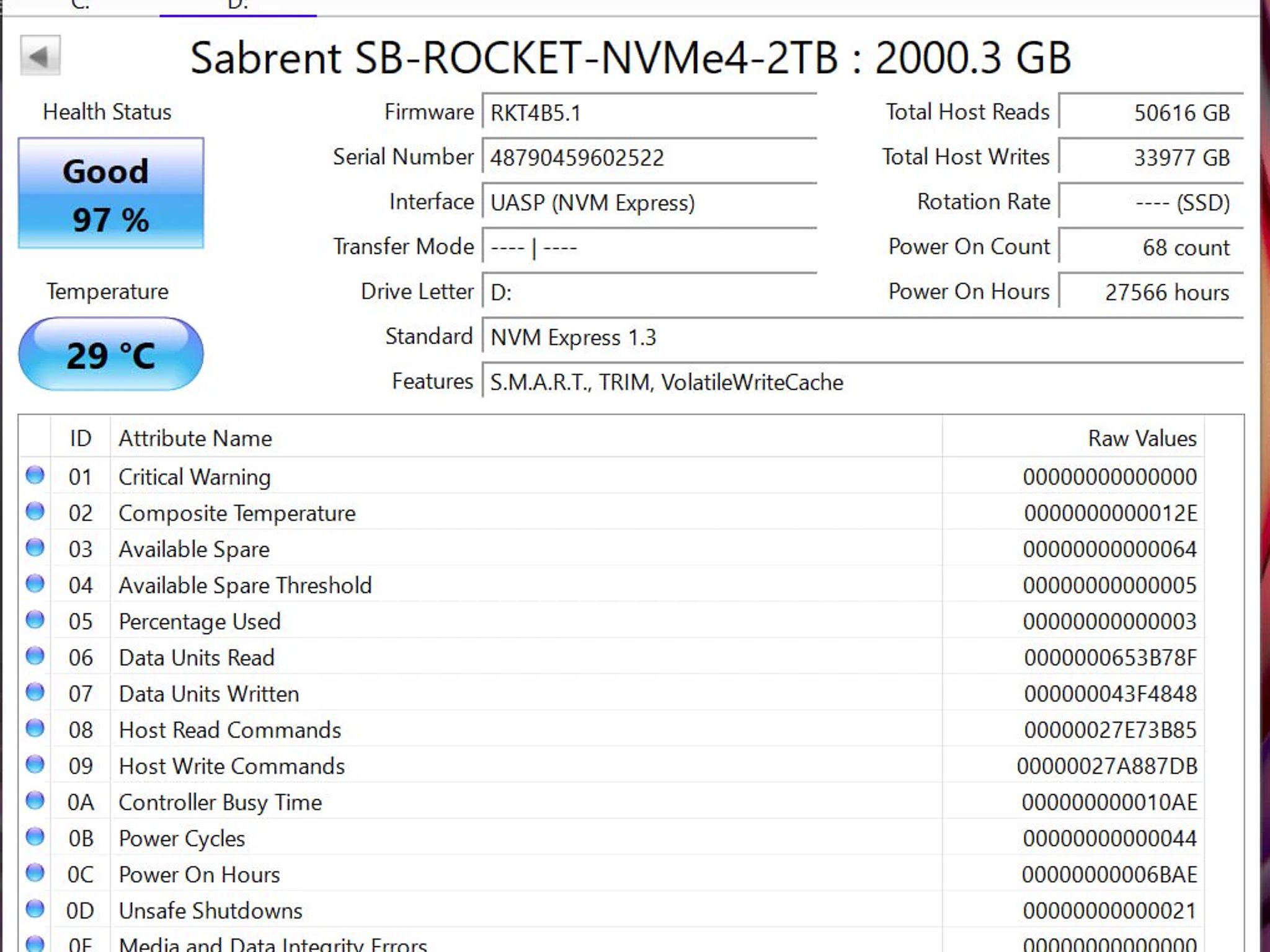Click raw value 000000043F4848

tap(1110, 694)
